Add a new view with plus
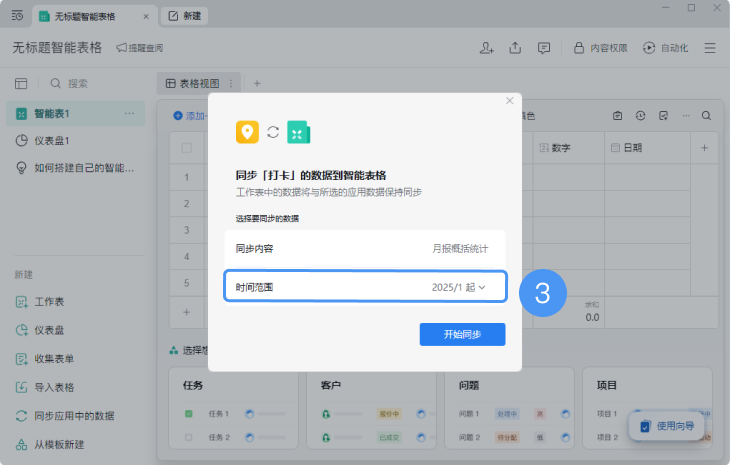Image resolution: width=730 pixels, height=465 pixels. coord(257,83)
